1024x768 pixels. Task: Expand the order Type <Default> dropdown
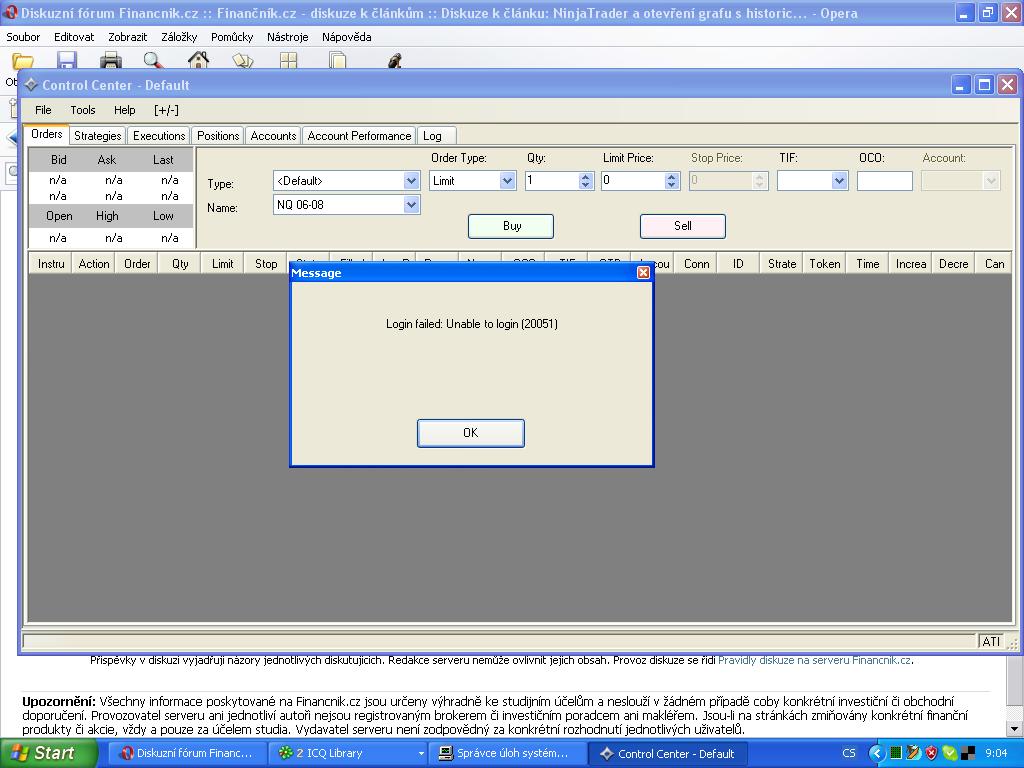pos(411,181)
